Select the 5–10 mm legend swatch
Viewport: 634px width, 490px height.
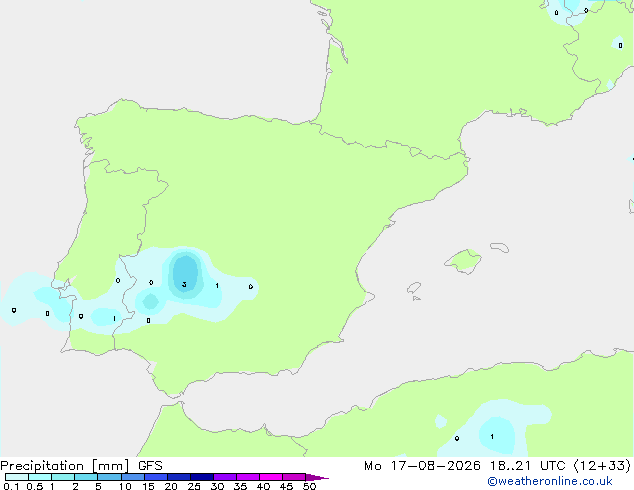(x=109, y=477)
